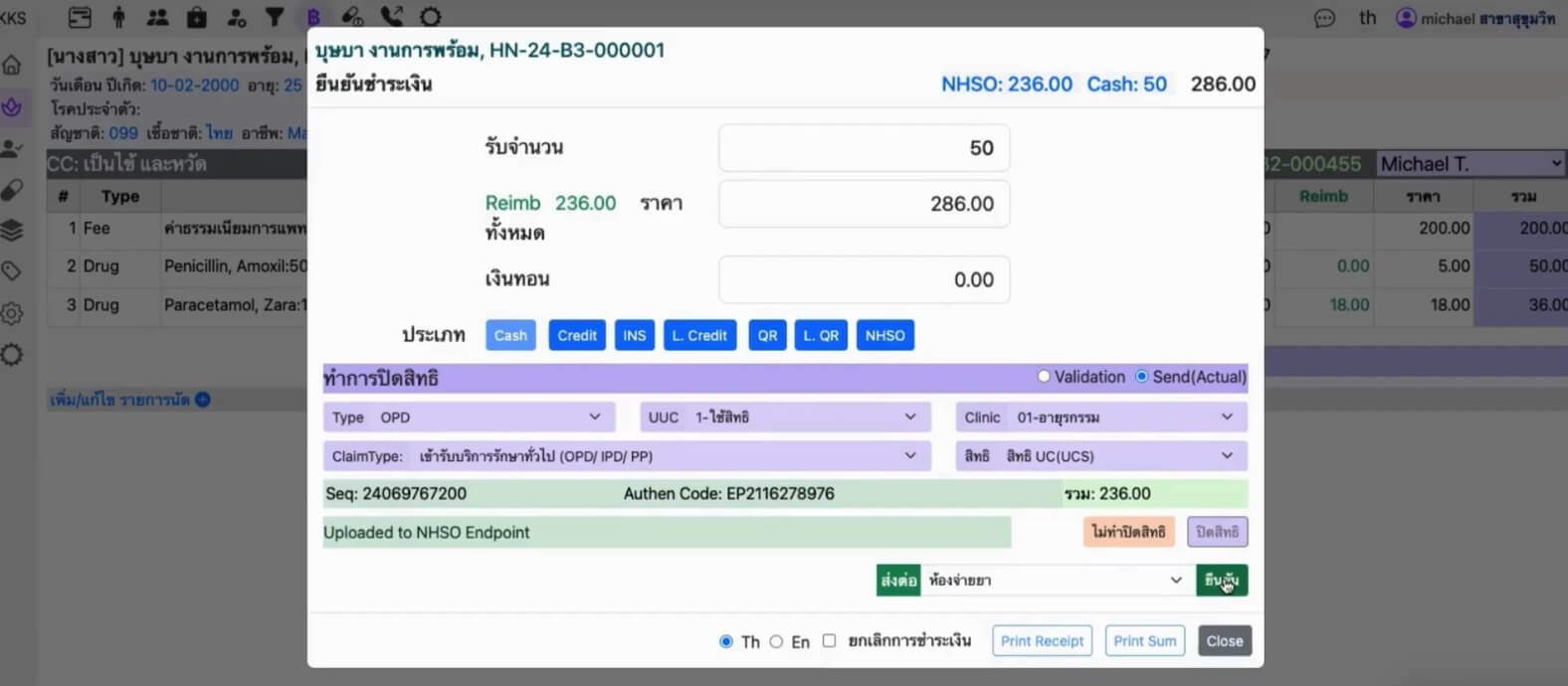Open the person-check icon in sidebar
Image resolution: width=1568 pixels, height=686 pixels.
12,148
